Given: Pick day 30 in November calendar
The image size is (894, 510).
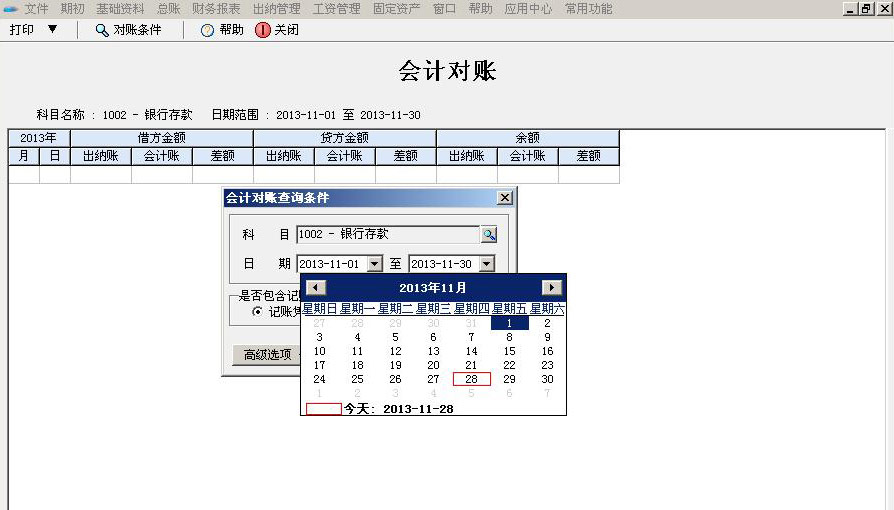Looking at the screenshot, I should click(x=547, y=379).
